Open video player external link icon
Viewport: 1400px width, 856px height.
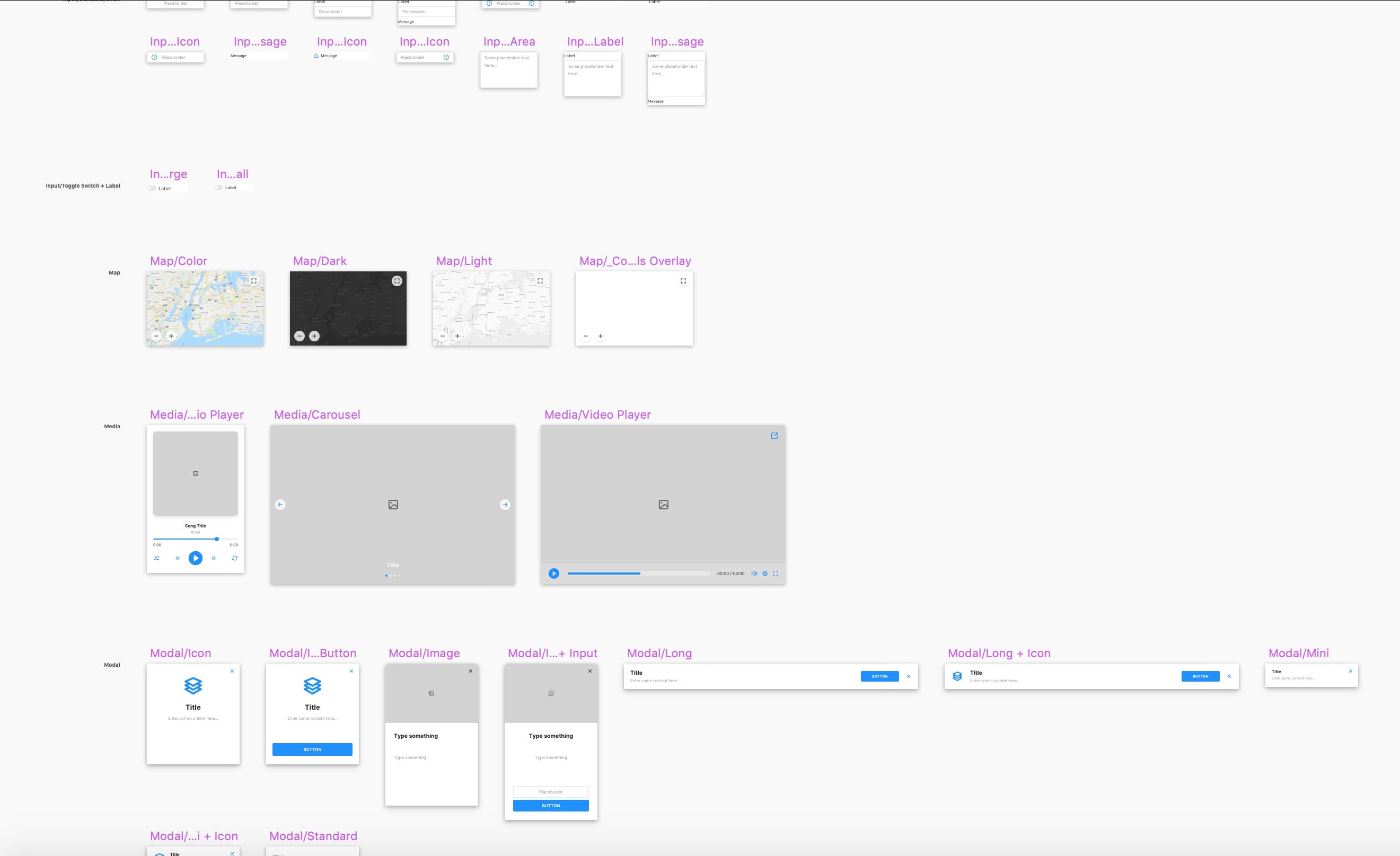coord(774,436)
